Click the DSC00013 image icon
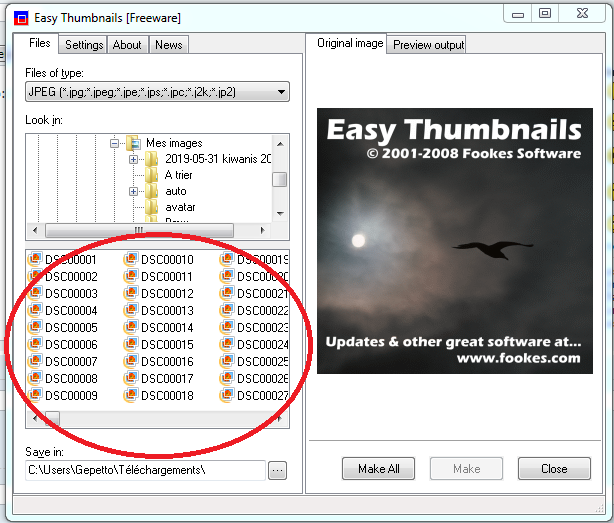This screenshot has width=614, height=523. 130,310
